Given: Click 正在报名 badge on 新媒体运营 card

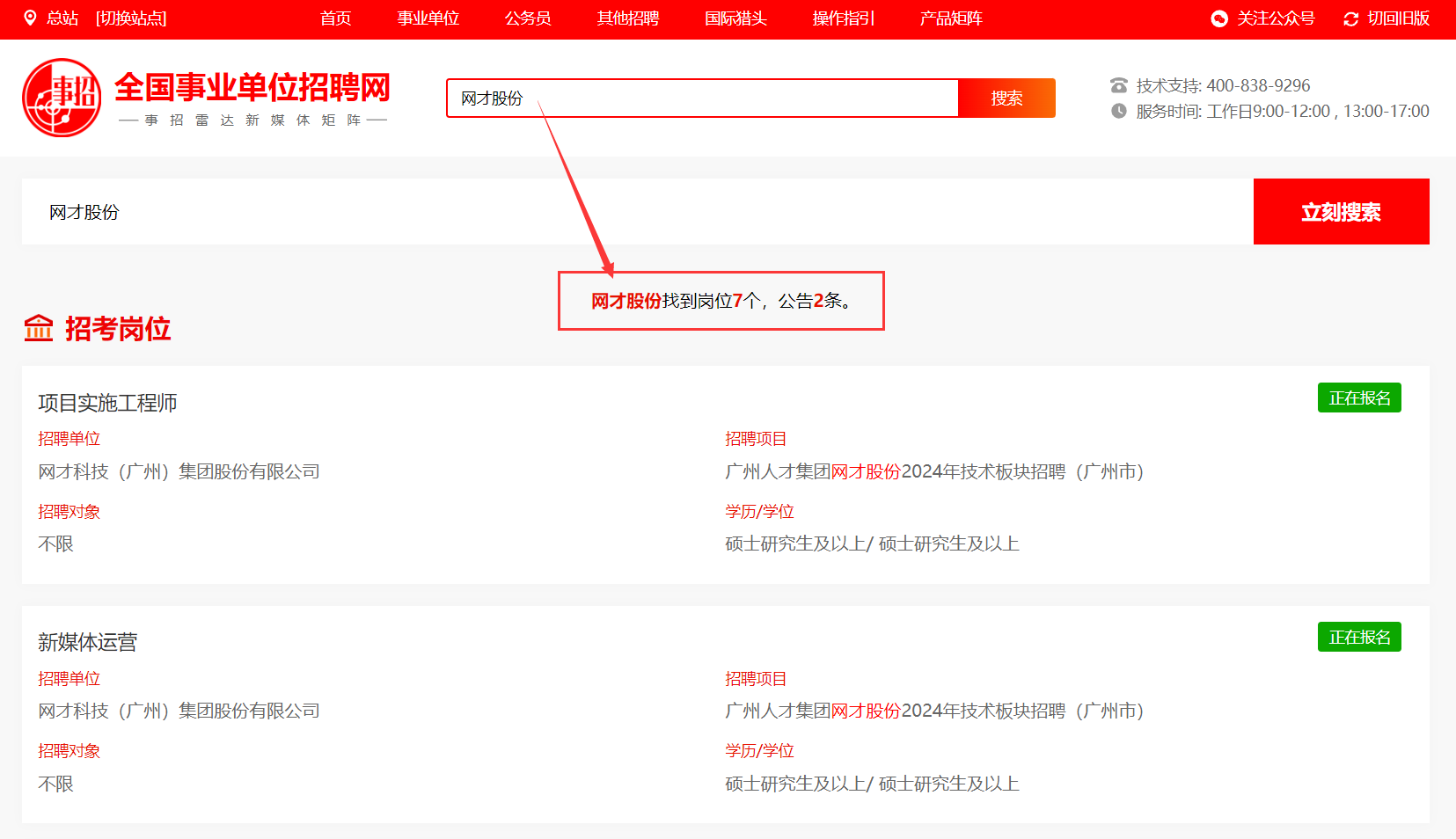Looking at the screenshot, I should click(x=1359, y=637).
